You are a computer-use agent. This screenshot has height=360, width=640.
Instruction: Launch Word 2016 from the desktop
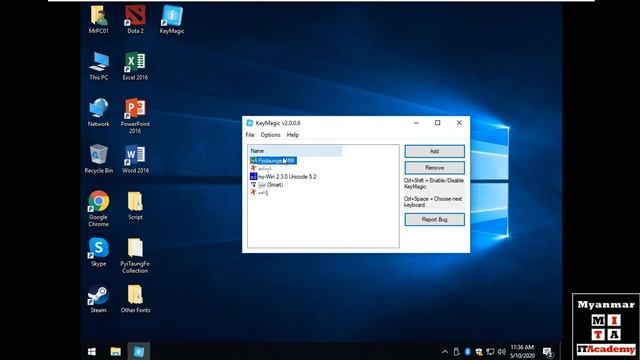135,159
